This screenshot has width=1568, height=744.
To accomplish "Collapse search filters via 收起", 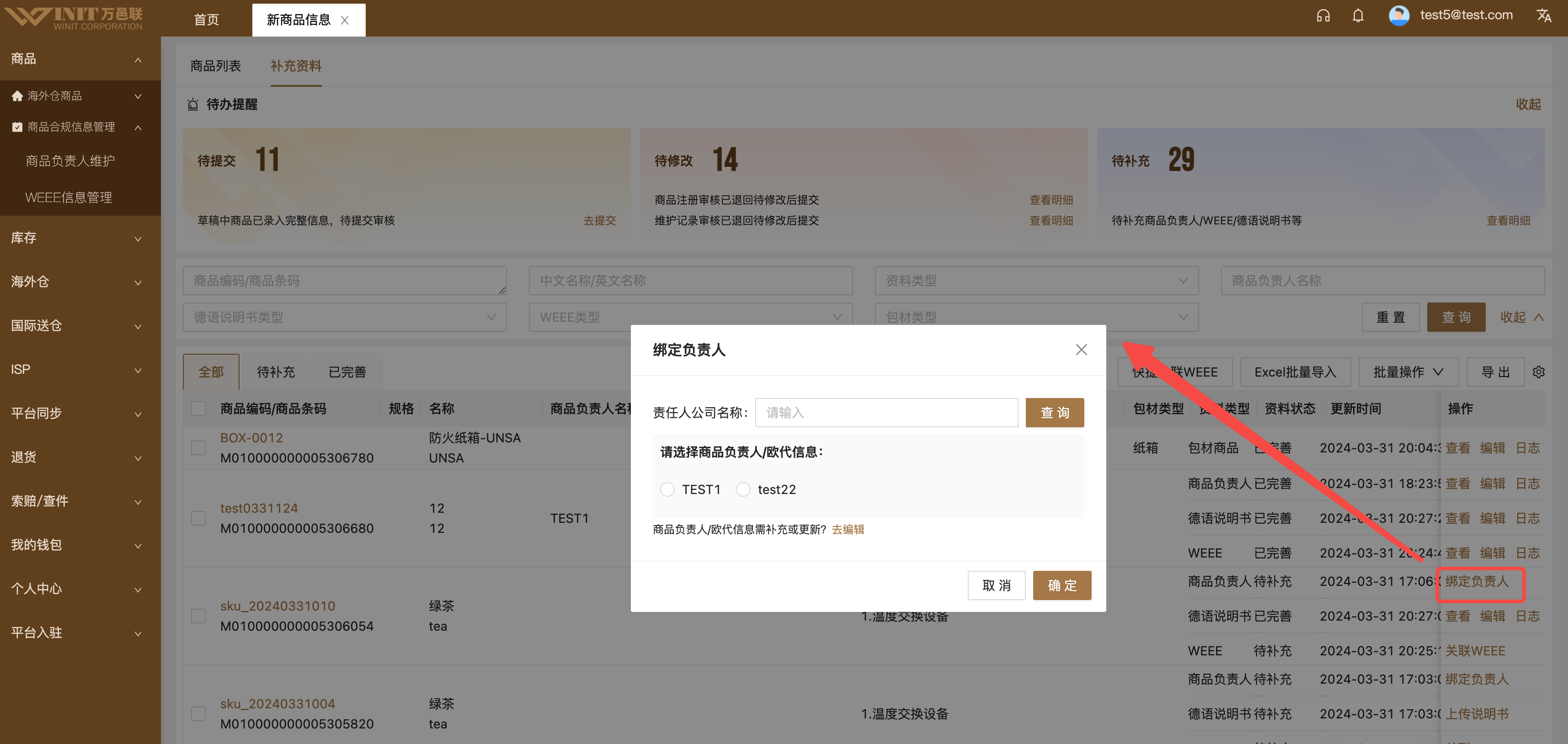I will coord(1522,317).
